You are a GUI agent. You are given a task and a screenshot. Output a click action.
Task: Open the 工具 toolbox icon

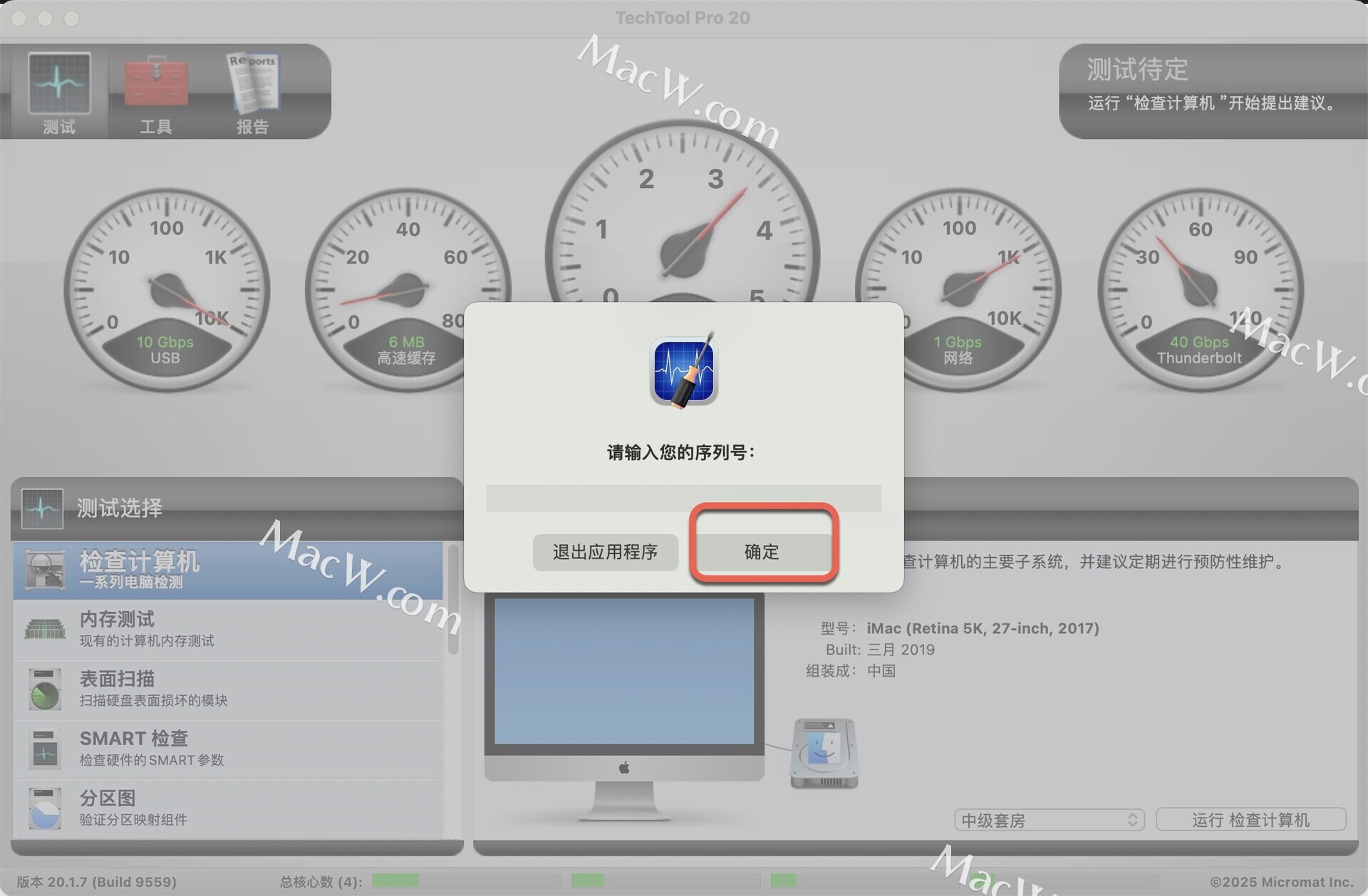tap(156, 94)
